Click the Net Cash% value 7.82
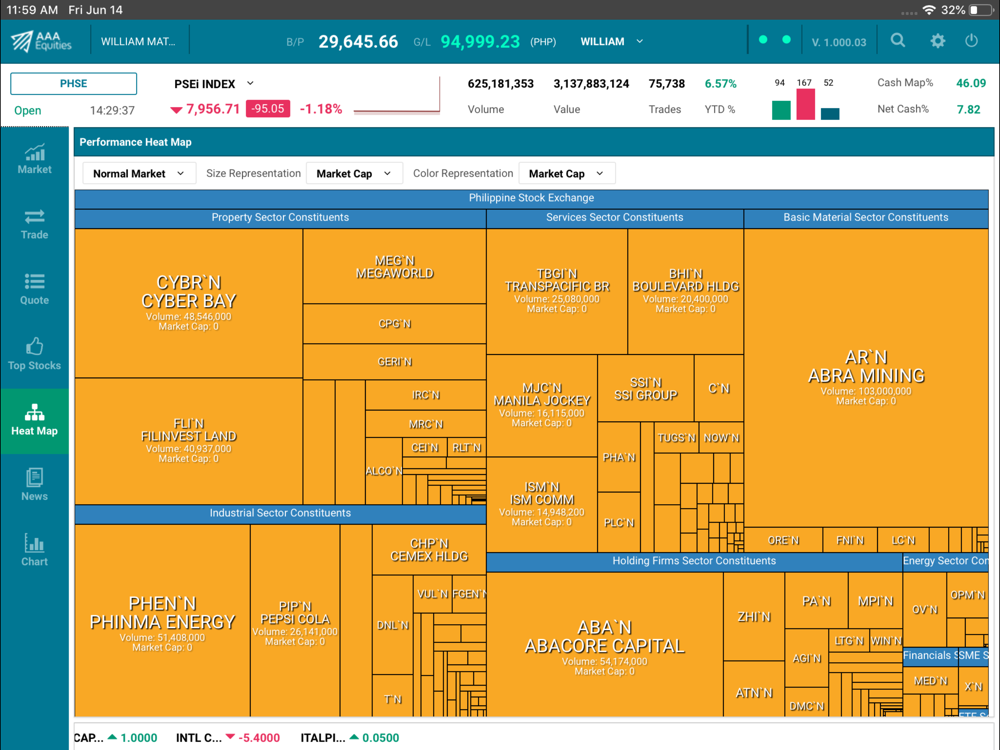 968,109
